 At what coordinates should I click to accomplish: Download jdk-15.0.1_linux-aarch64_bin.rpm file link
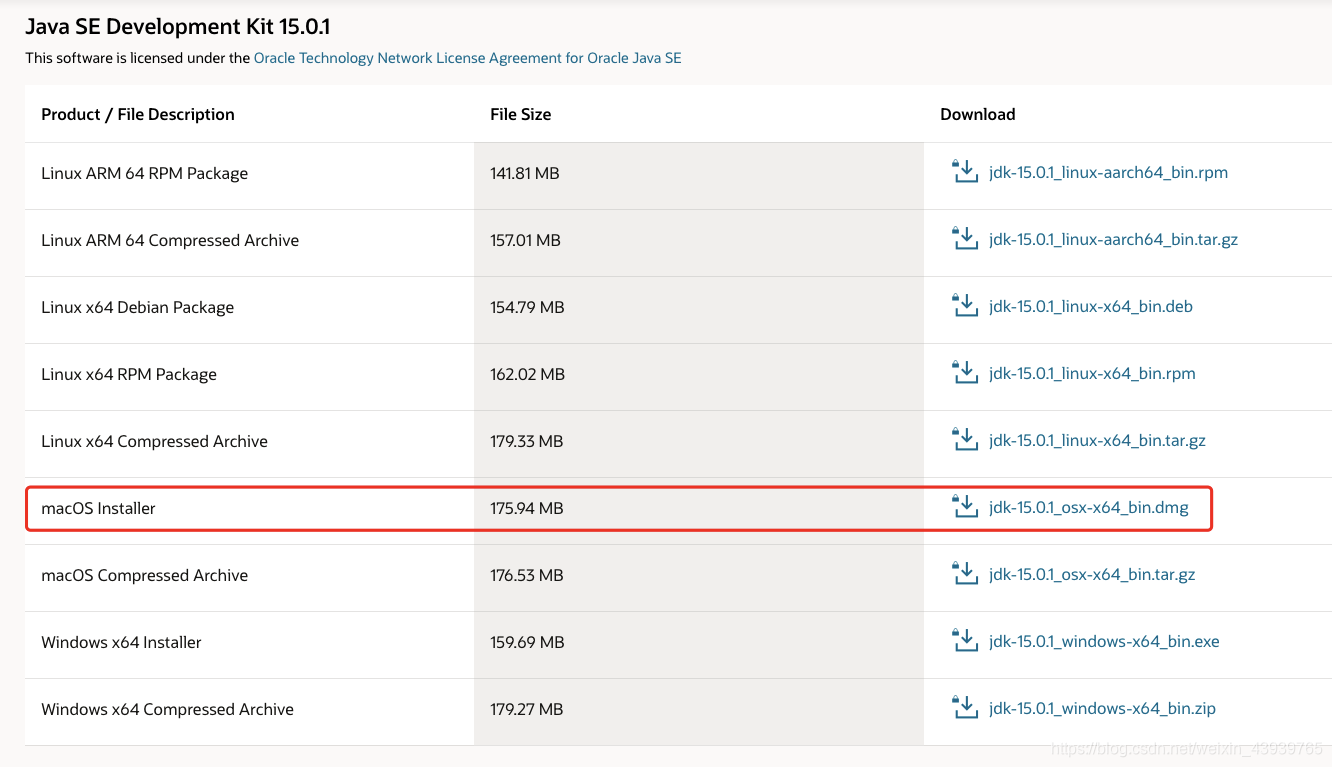click(x=1108, y=173)
